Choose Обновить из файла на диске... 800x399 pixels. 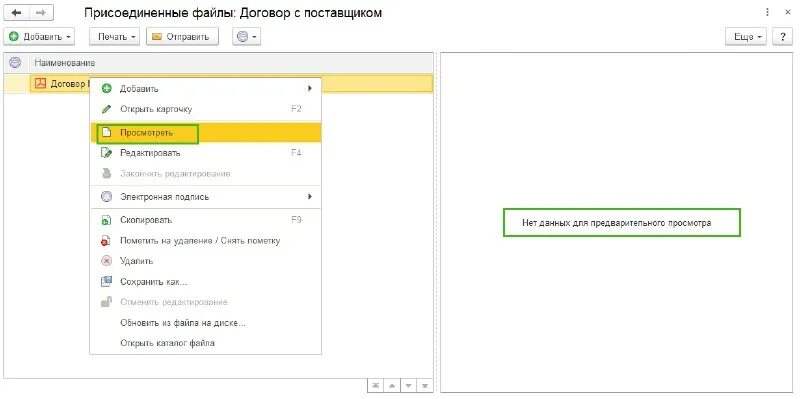[x=206, y=323]
